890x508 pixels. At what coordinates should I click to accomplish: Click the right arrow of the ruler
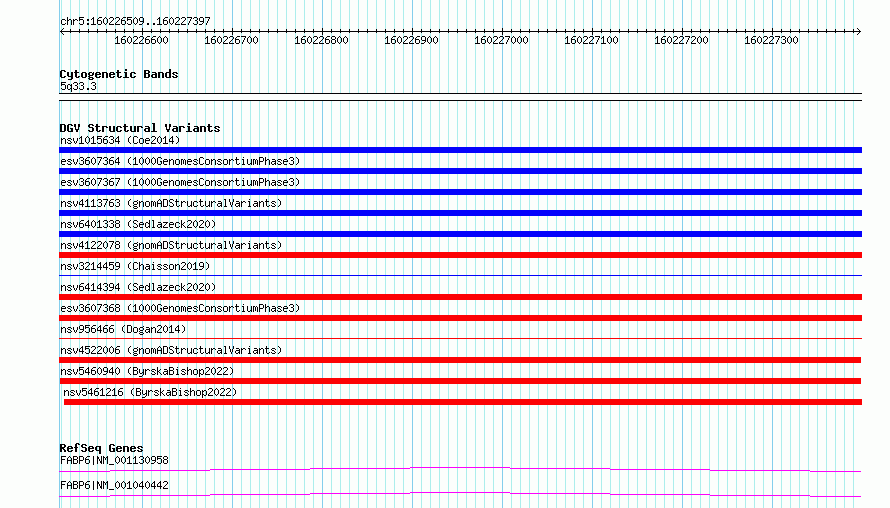(x=858, y=32)
